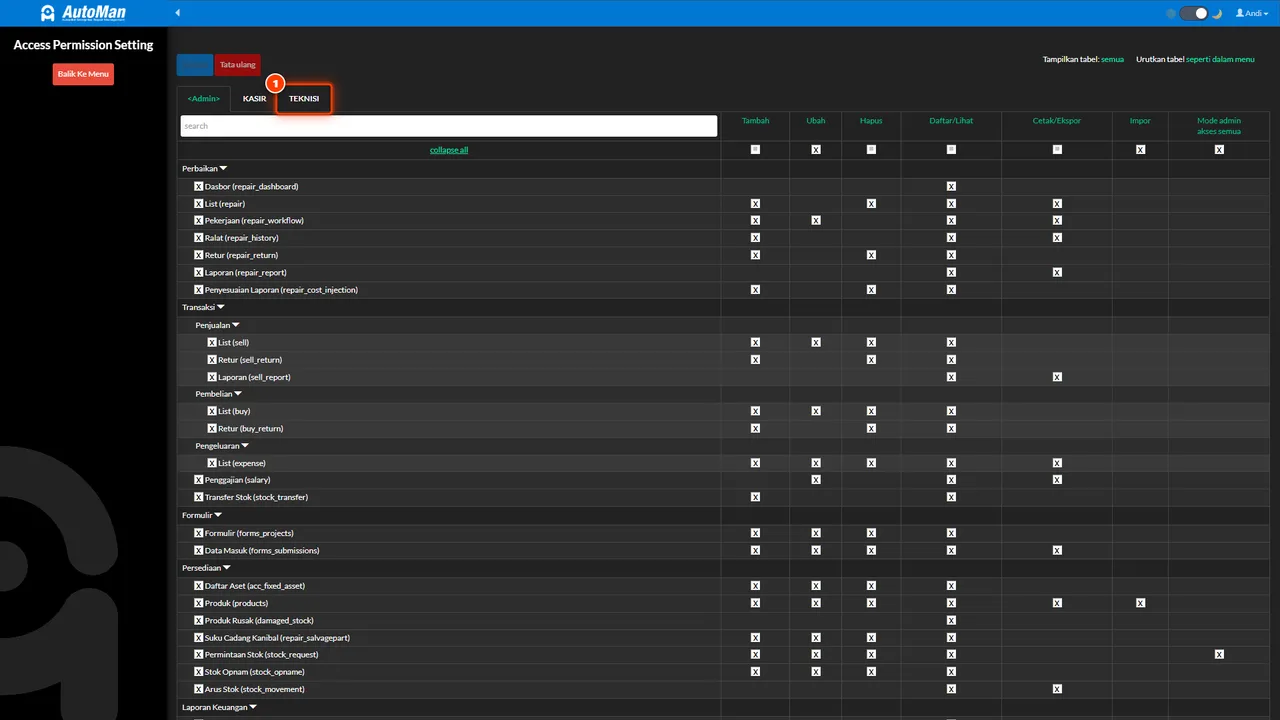Uncheck Impor for Produk (products)
This screenshot has height=720, width=1280.
pyautogui.click(x=1140, y=603)
